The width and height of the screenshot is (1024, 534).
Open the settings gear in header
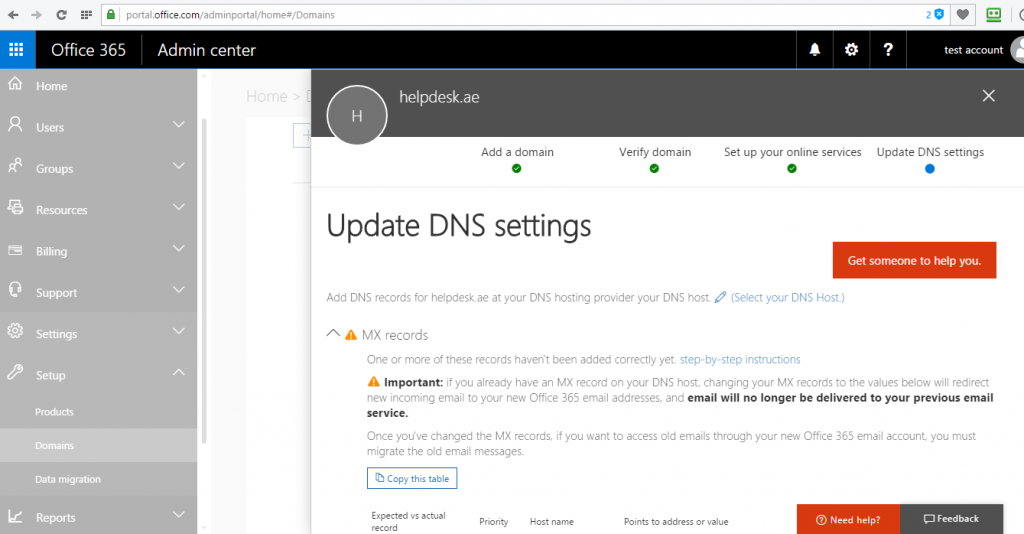point(851,50)
